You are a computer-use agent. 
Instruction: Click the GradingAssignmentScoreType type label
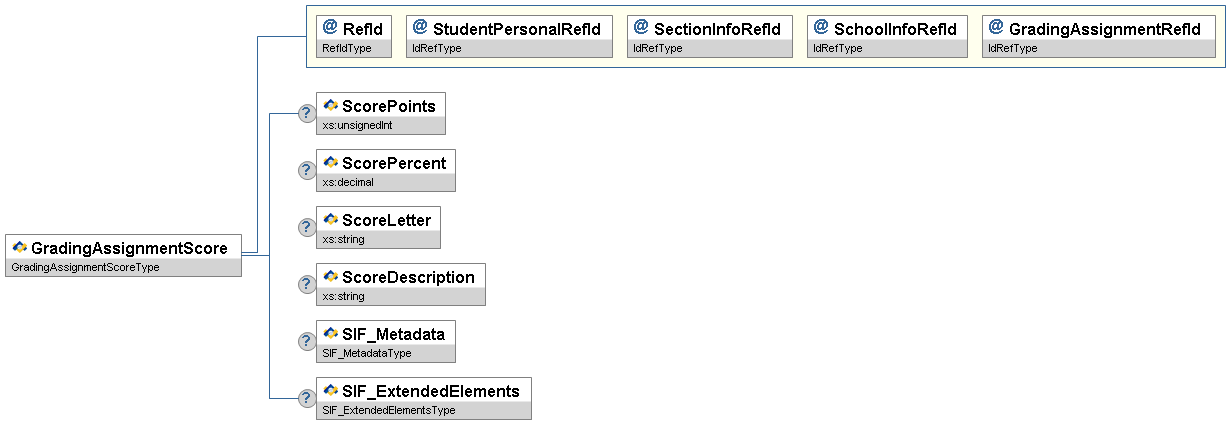click(86, 267)
